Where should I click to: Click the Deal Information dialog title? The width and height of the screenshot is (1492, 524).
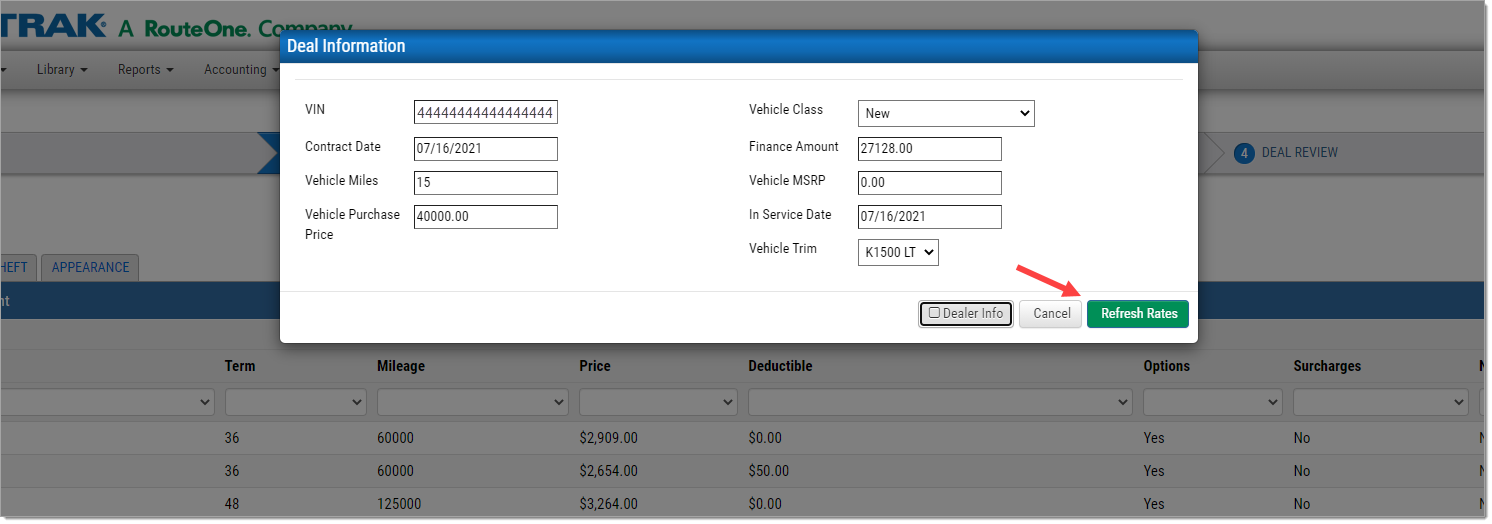pos(346,46)
